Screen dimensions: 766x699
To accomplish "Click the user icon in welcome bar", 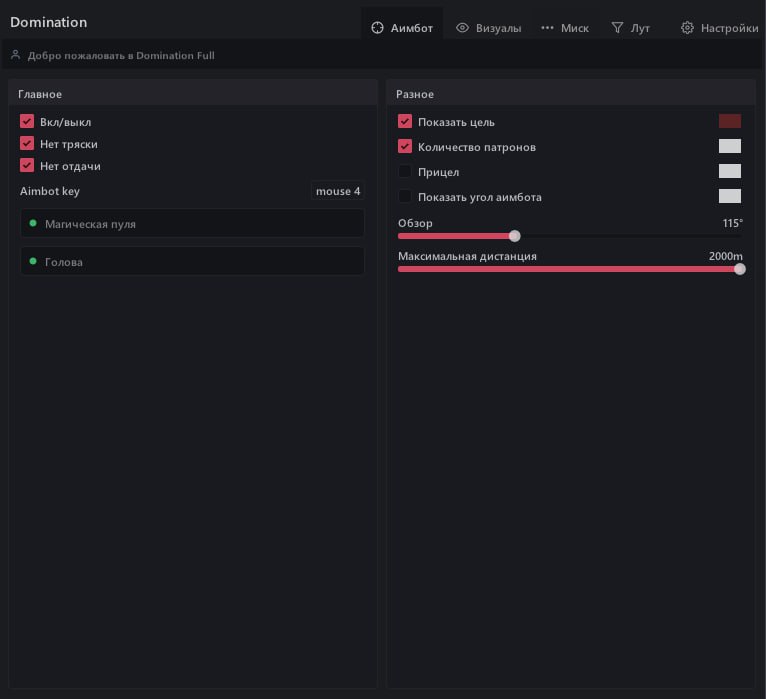I will (x=16, y=55).
